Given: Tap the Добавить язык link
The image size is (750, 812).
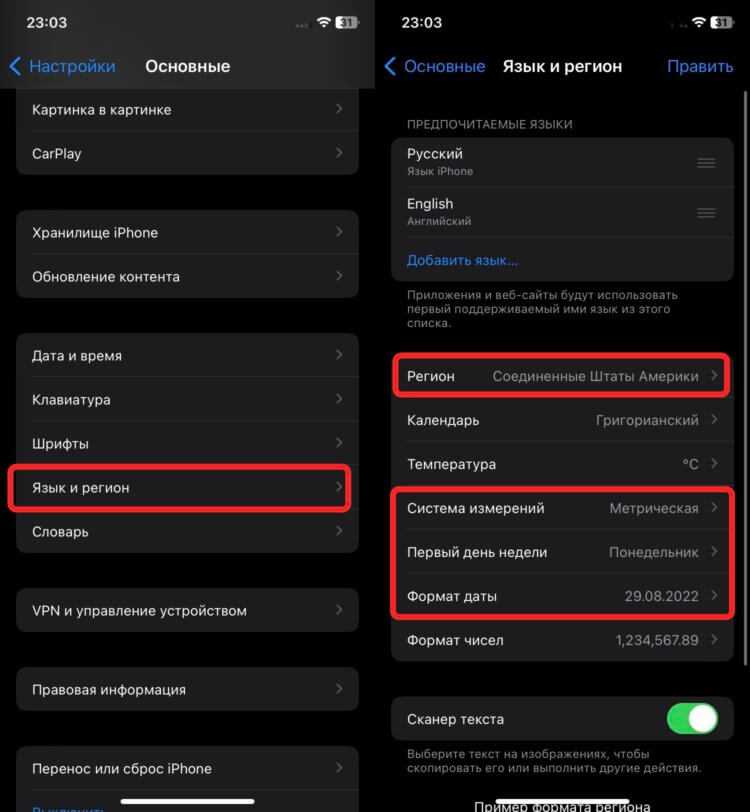Looking at the screenshot, I should (x=462, y=260).
